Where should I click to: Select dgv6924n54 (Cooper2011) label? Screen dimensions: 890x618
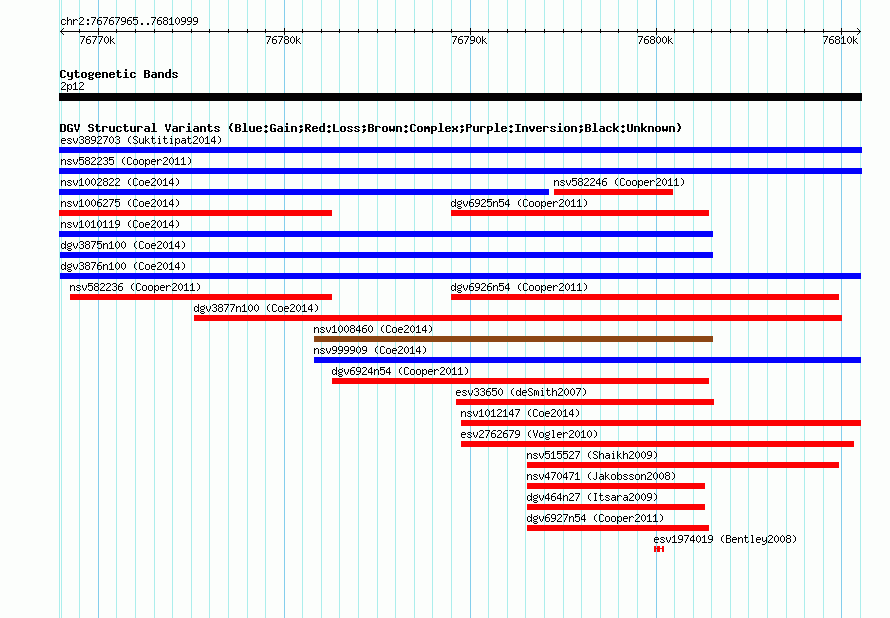coord(400,371)
